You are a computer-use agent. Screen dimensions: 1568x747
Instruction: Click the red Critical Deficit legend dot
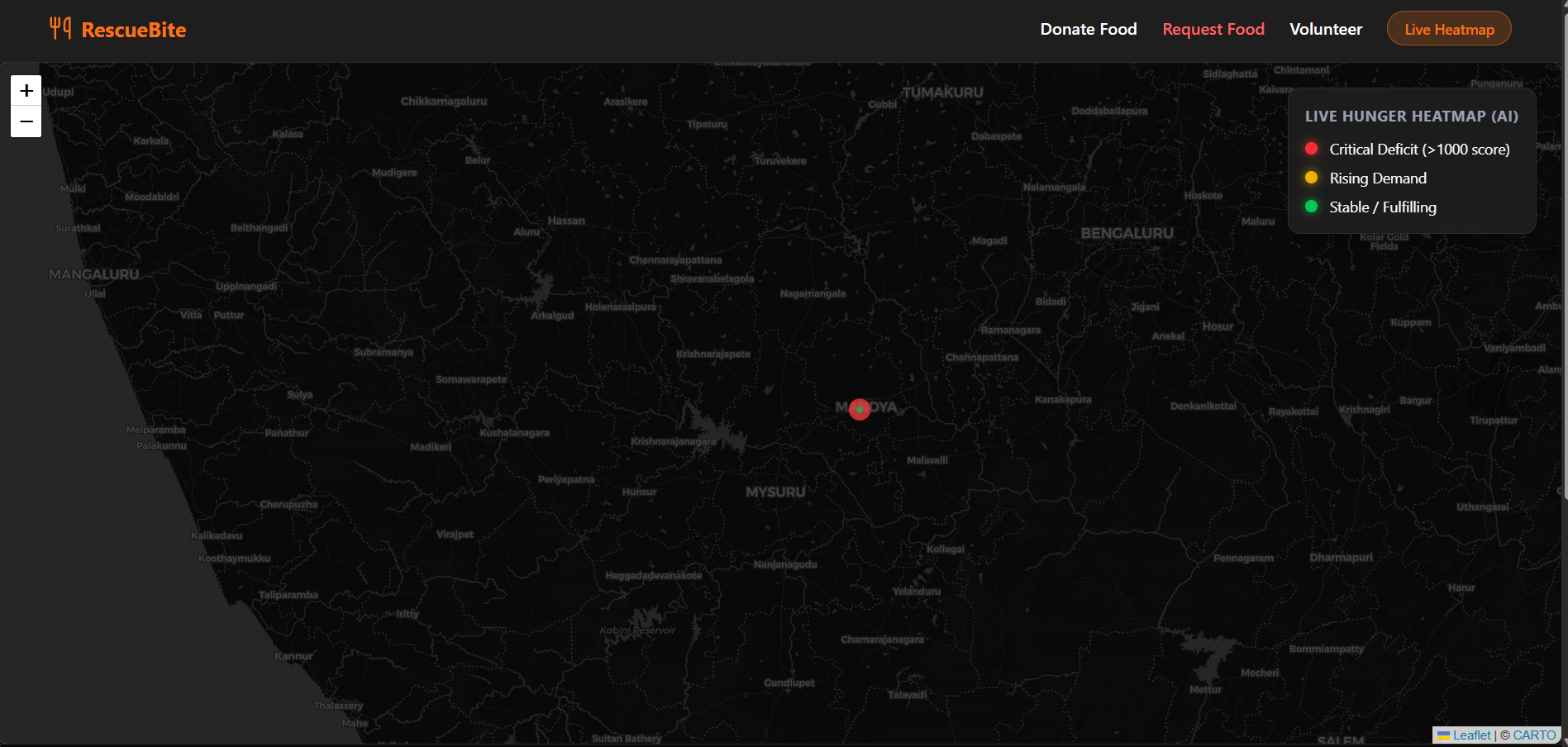click(1311, 149)
